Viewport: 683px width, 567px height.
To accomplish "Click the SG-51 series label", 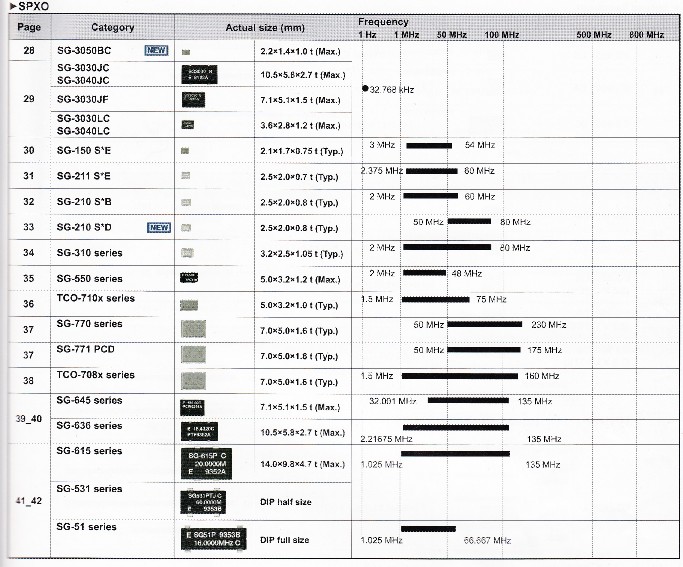I will [87, 527].
